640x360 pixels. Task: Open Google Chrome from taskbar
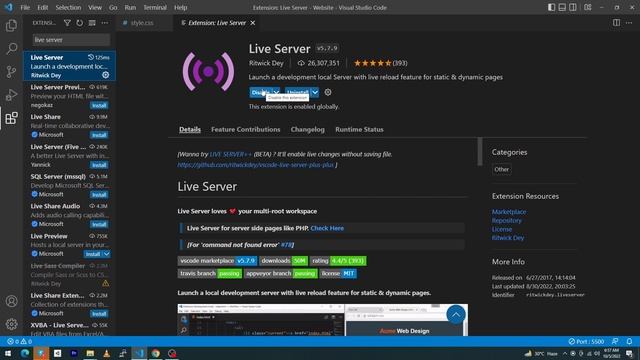tap(156, 353)
